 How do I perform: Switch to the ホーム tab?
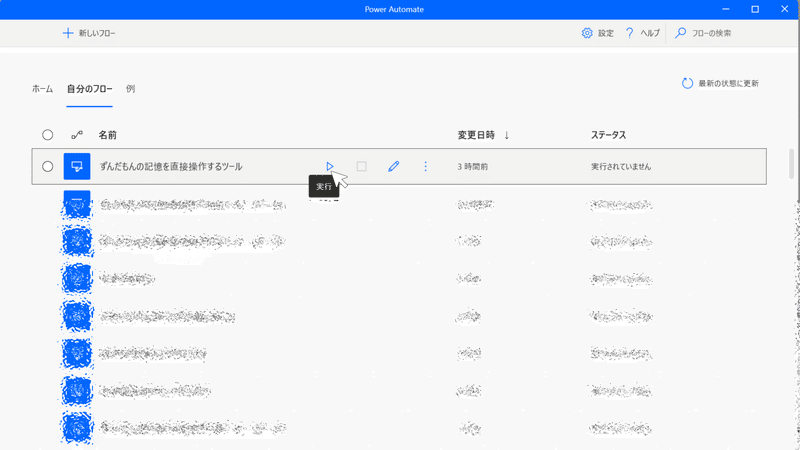tap(42, 89)
